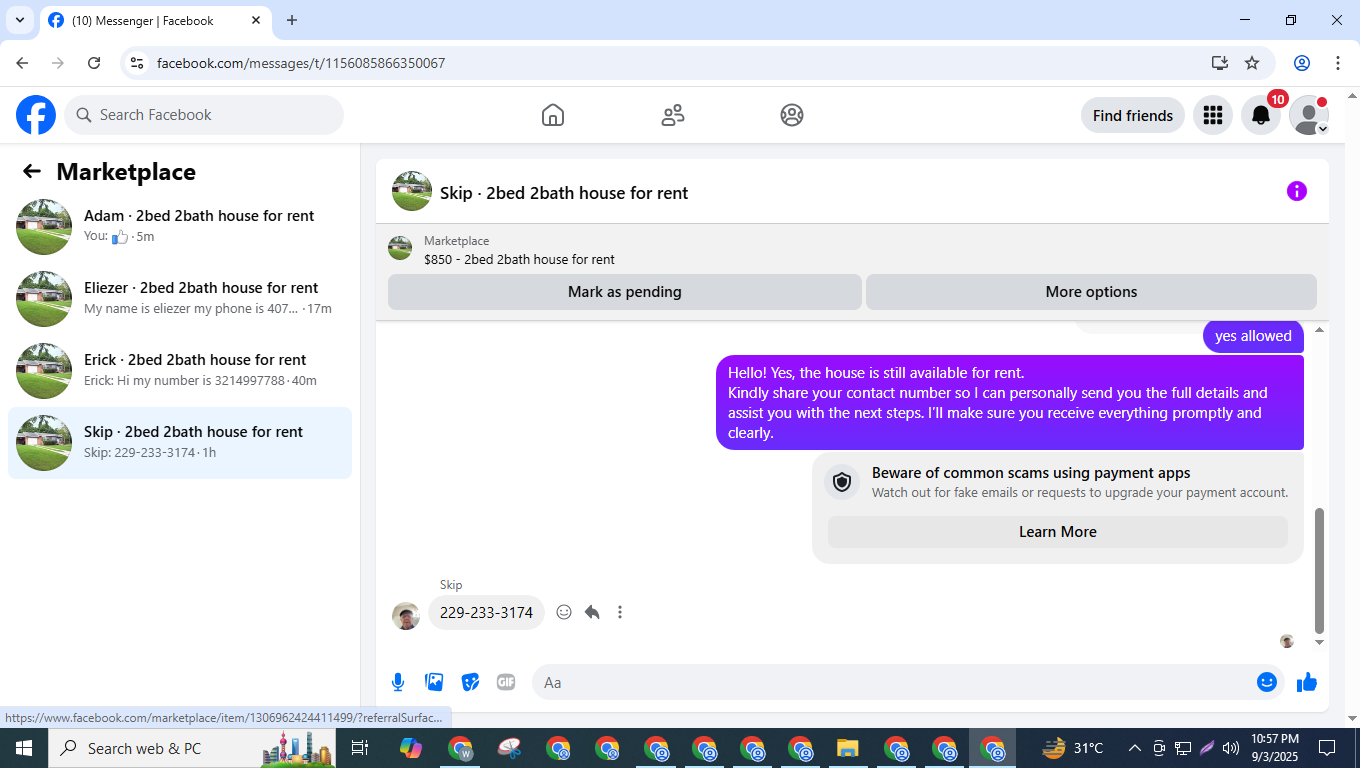Open a new browser tab
Screen dimensions: 1360x768
coord(292,20)
